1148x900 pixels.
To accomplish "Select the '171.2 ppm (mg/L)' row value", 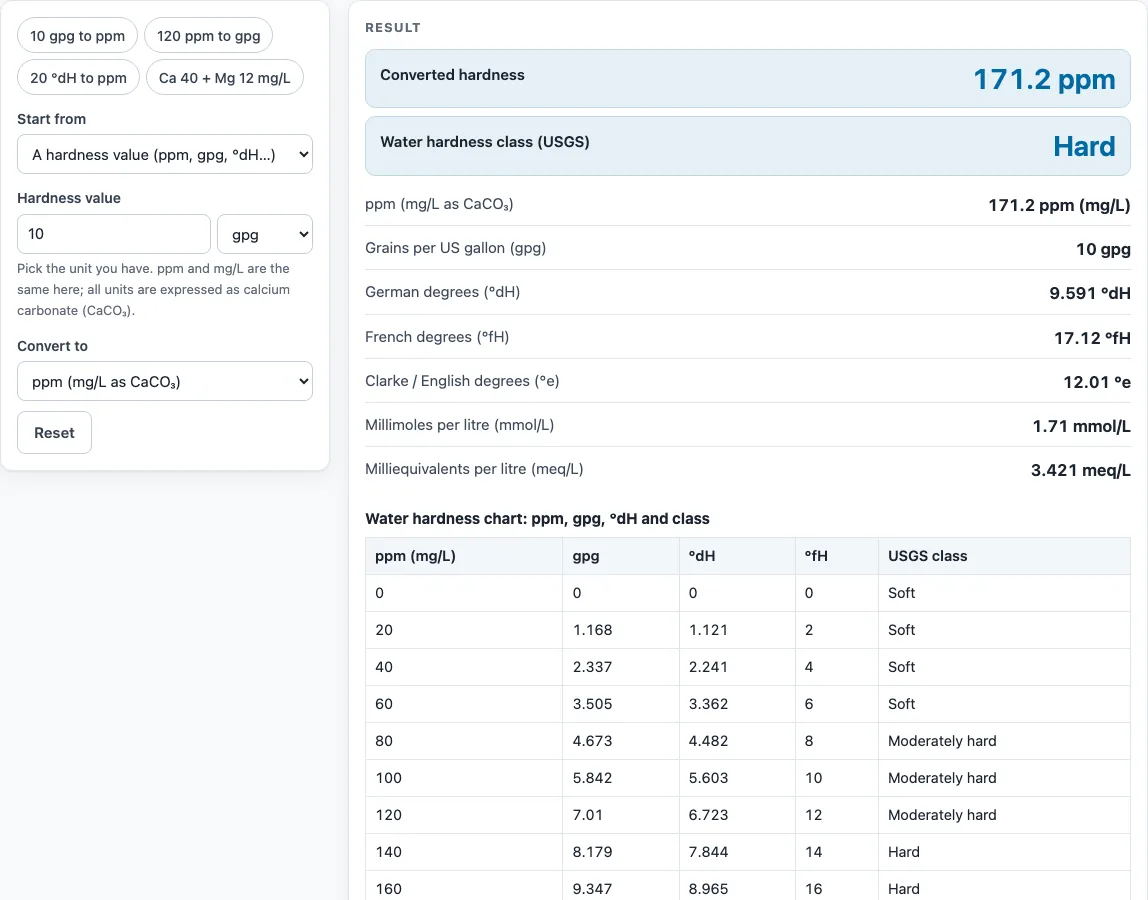I will click(1059, 205).
